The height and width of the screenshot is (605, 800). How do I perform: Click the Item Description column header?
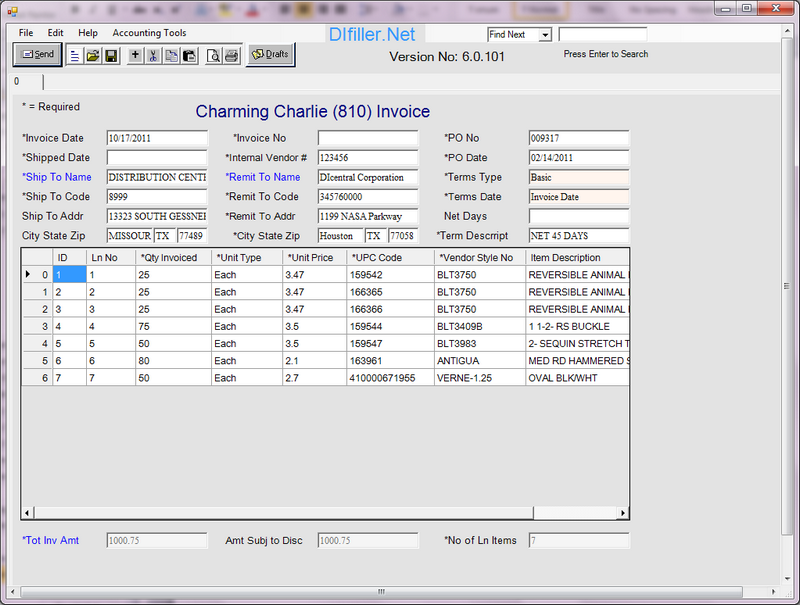coord(577,258)
